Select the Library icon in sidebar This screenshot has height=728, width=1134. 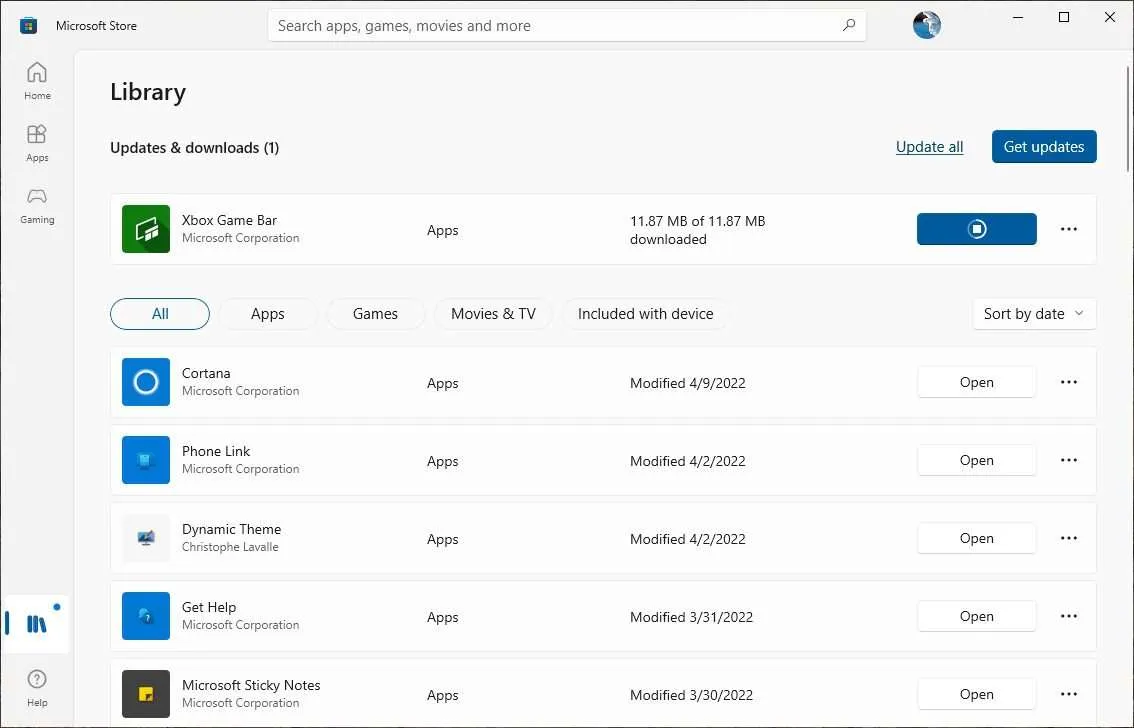coord(36,623)
